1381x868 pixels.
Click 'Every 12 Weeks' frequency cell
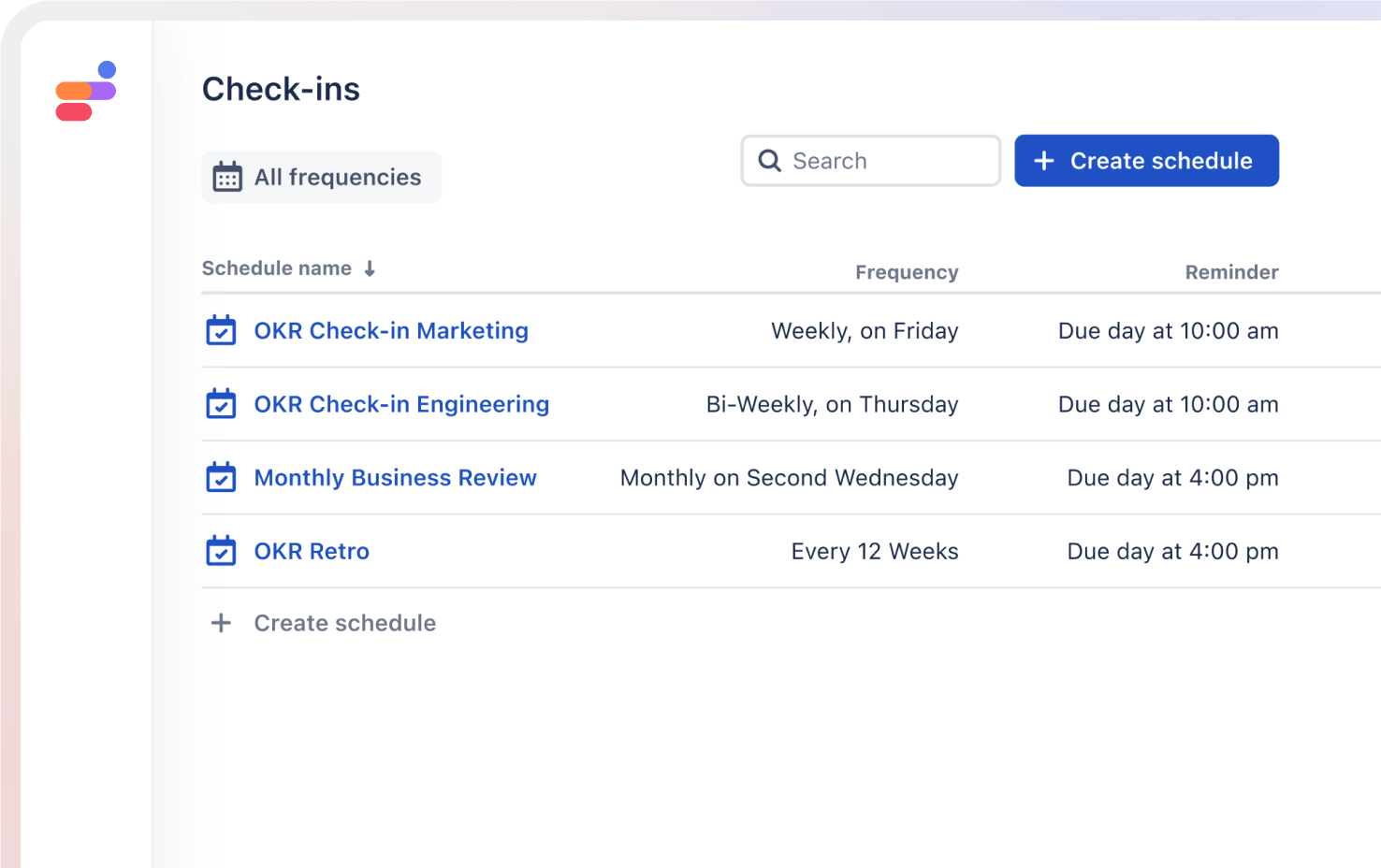tap(875, 552)
